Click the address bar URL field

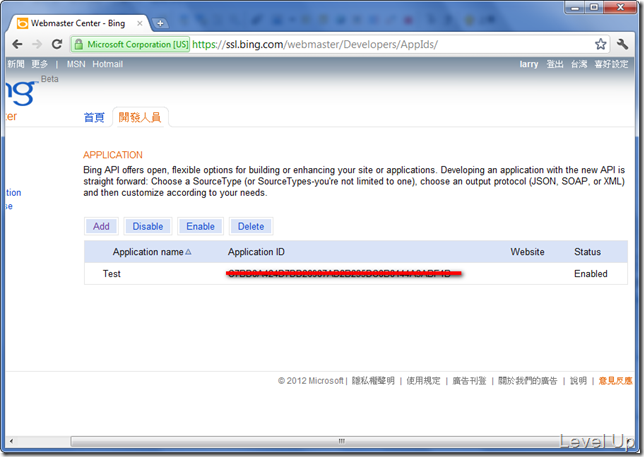click(315, 44)
